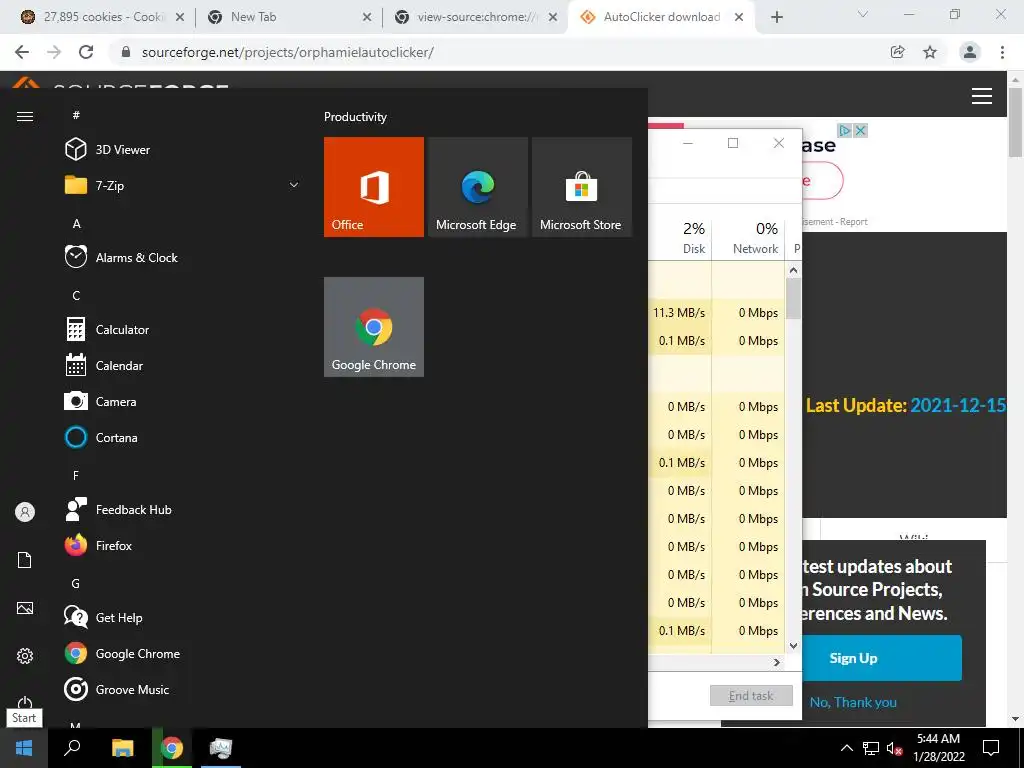The height and width of the screenshot is (768, 1024).
Task: Open Settings gear in Start sidebar
Action: [x=25, y=656]
